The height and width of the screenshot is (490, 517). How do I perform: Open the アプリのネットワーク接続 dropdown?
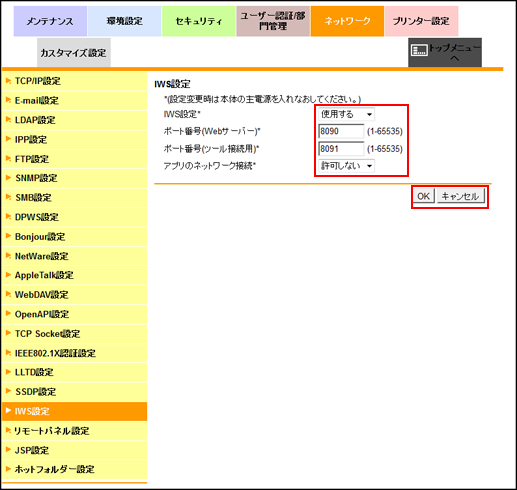(346, 166)
